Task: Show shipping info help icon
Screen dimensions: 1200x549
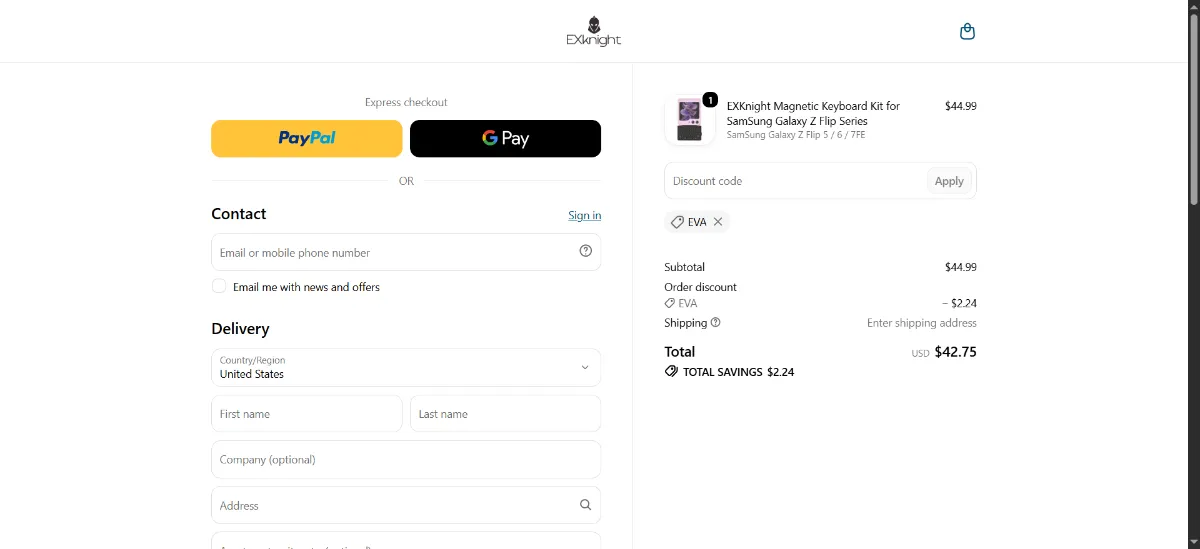Action: click(x=715, y=323)
